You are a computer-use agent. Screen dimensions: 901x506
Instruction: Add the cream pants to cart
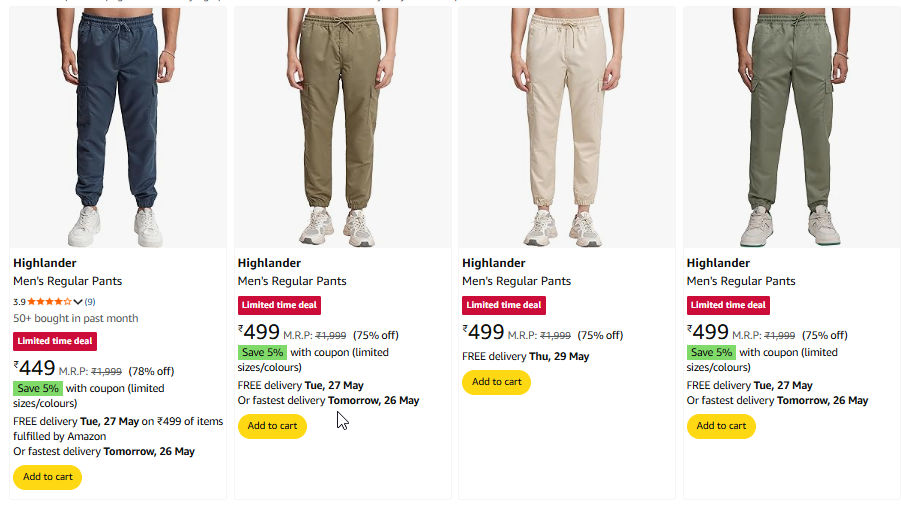497,381
